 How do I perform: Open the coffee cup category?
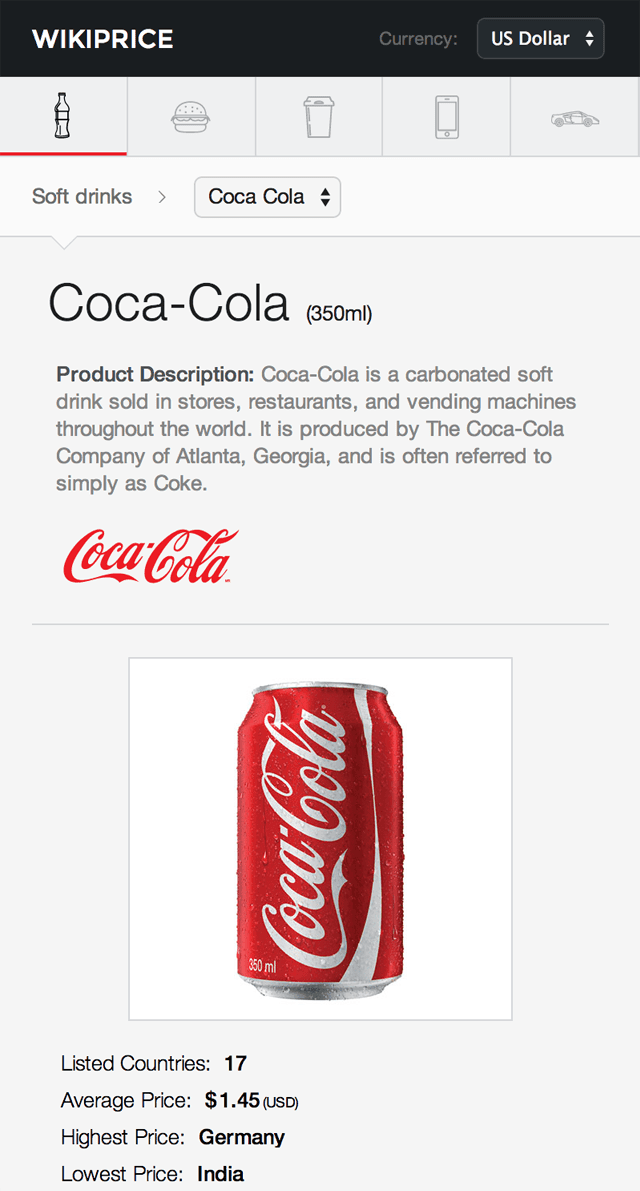pos(319,117)
